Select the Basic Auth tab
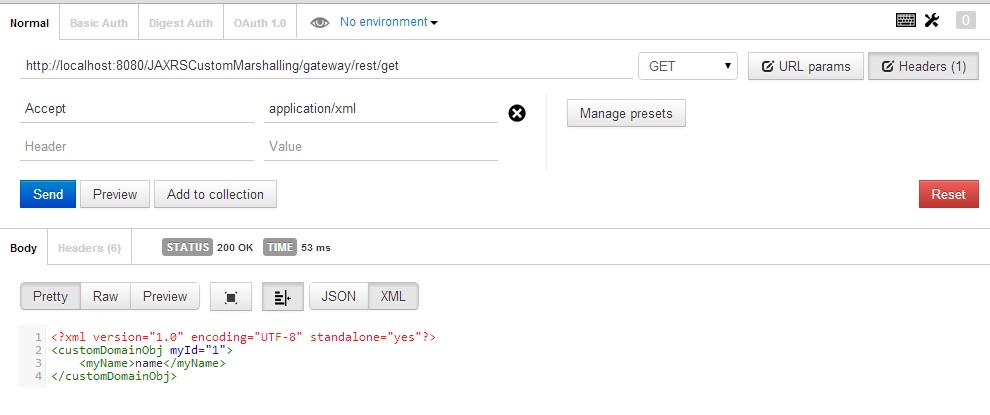Image resolution: width=990 pixels, height=415 pixels. (x=99, y=22)
